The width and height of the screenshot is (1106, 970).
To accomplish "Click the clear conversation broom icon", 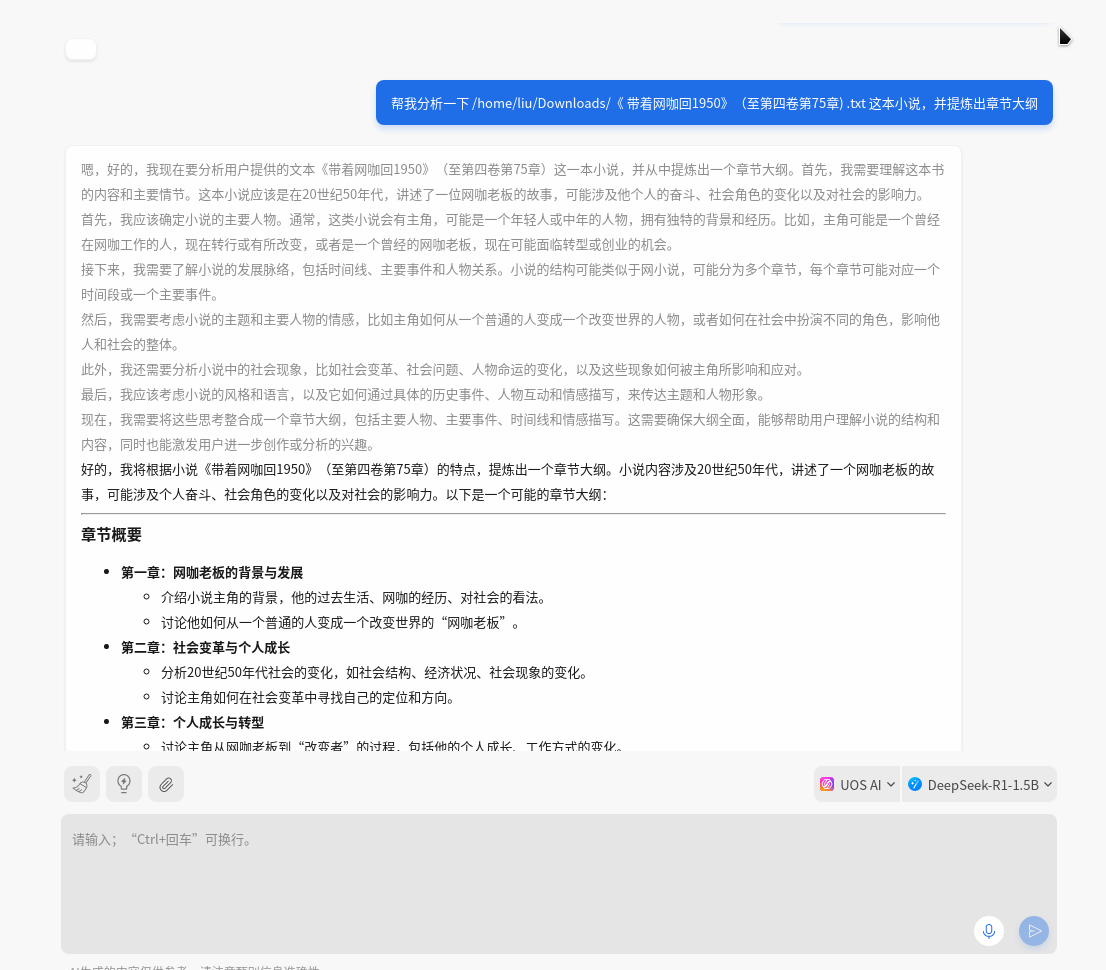I will click(x=82, y=784).
